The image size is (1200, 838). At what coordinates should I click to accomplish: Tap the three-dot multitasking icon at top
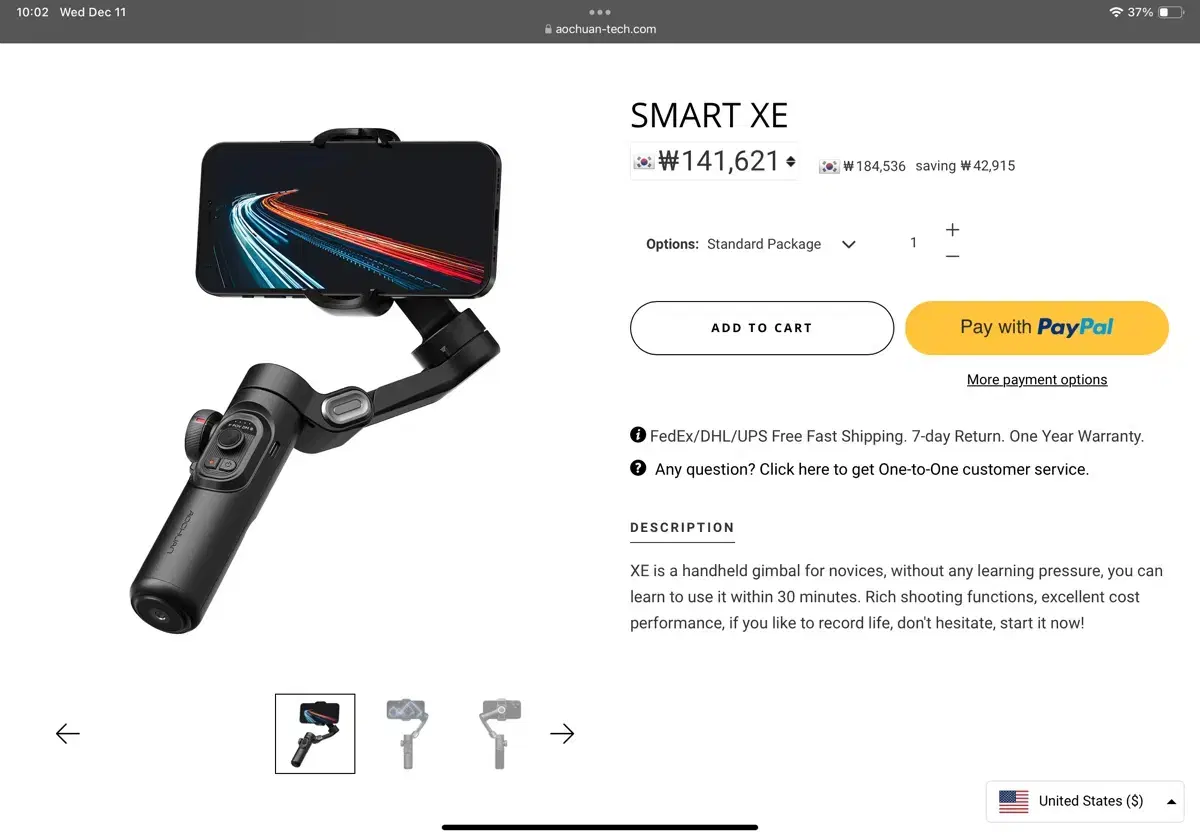(x=600, y=12)
